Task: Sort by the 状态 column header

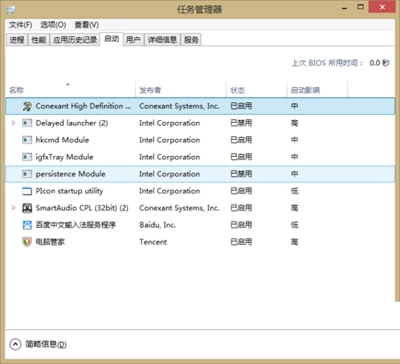Action: pyautogui.click(x=256, y=90)
